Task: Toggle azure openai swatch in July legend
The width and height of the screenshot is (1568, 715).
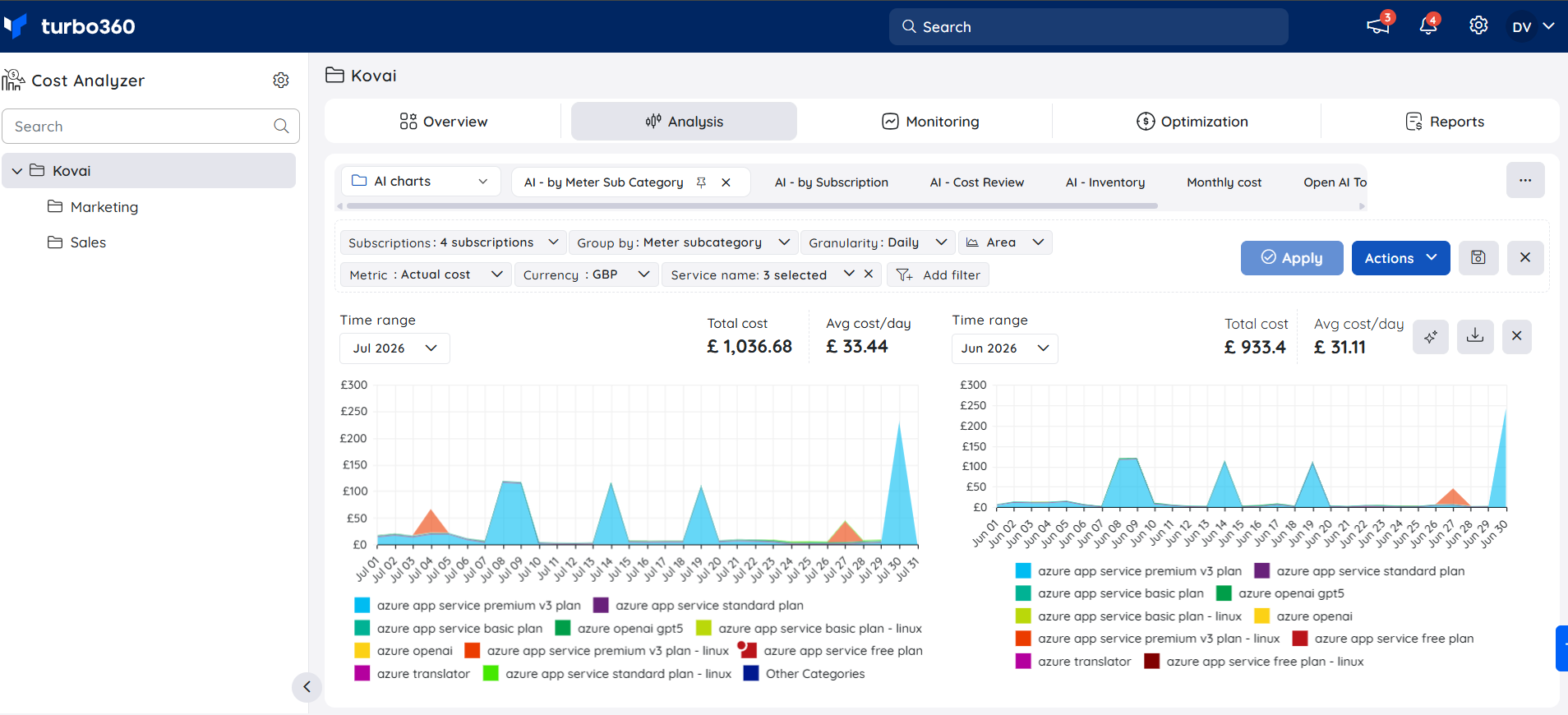Action: click(362, 650)
